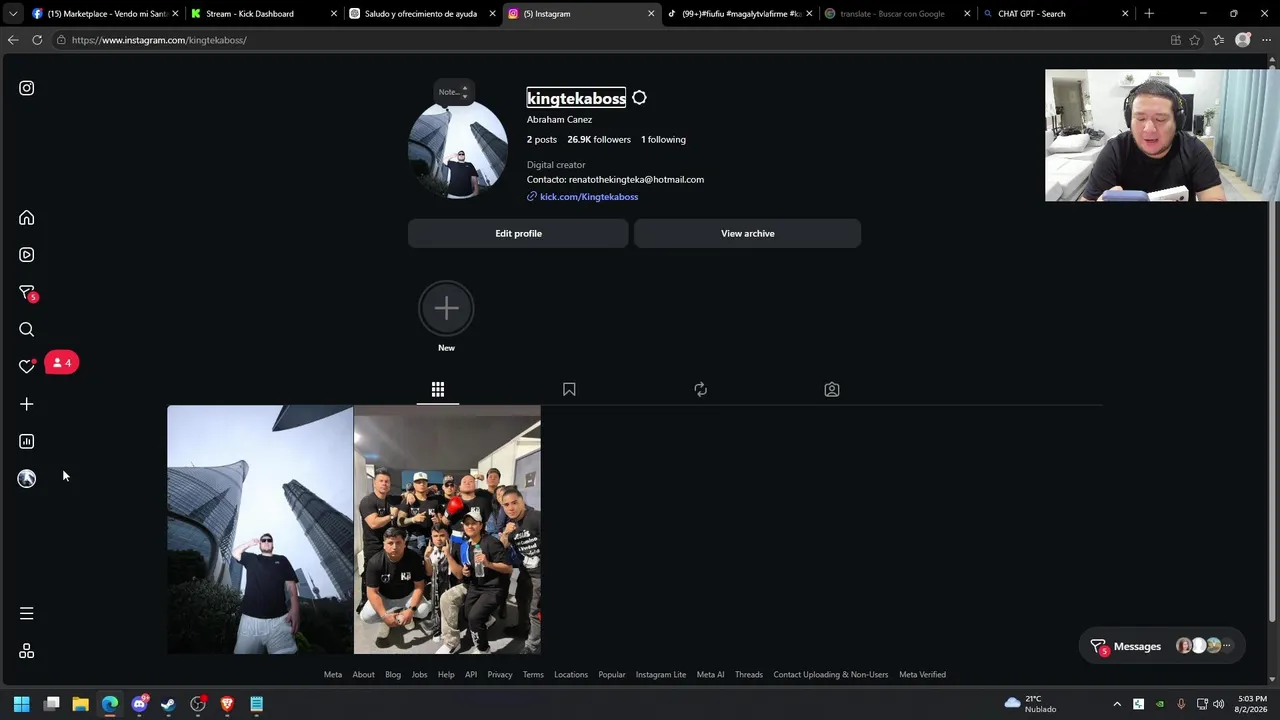Add a New story highlight
This screenshot has height=720, width=1280.
446,308
